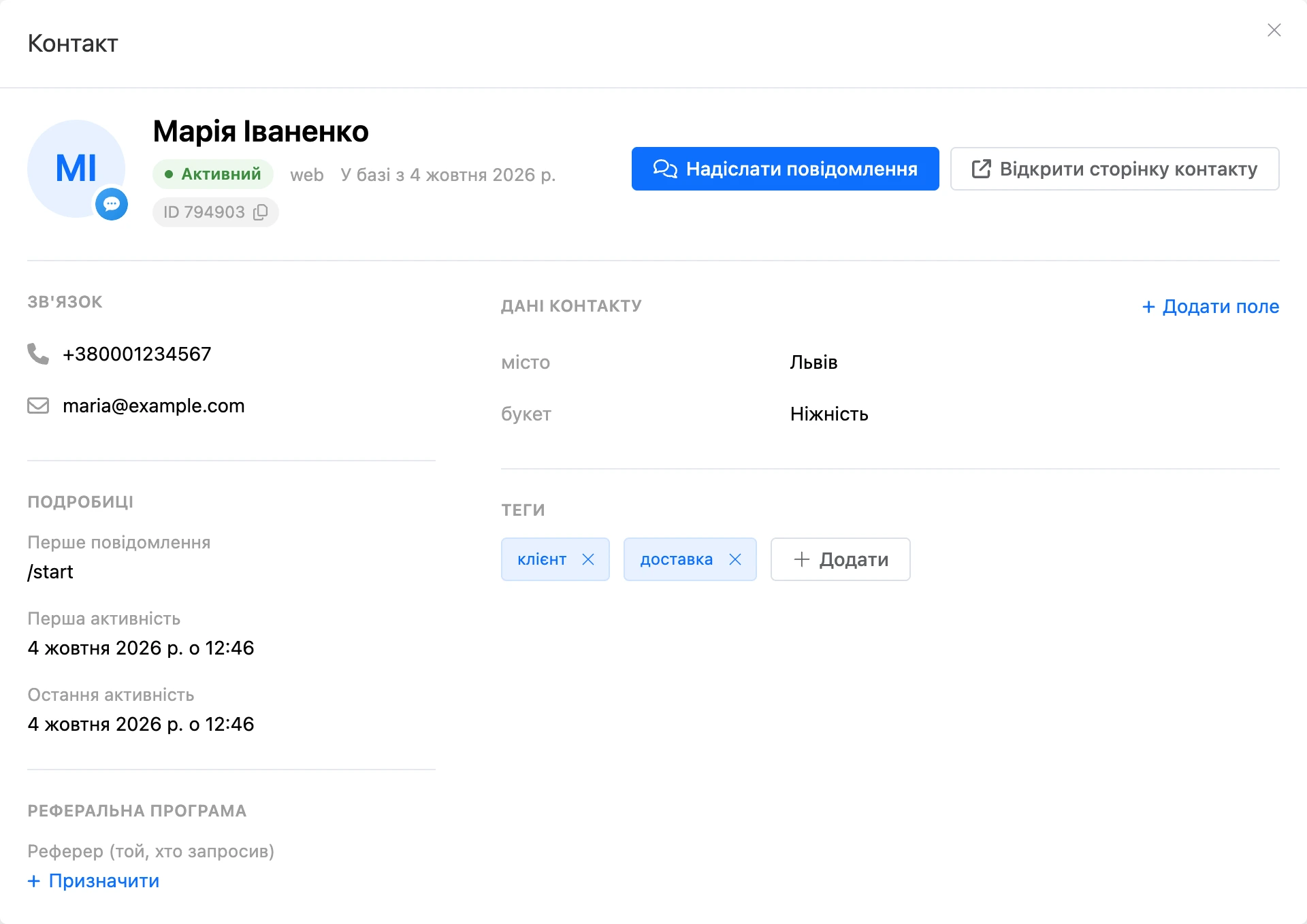Assign a referrer via Призначити
The image size is (1307, 924).
(93, 880)
